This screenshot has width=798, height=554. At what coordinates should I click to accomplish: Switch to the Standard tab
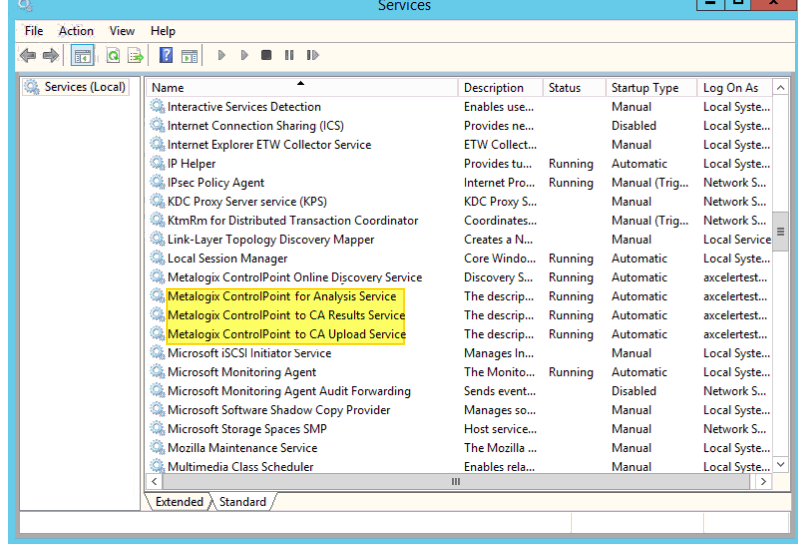[243, 502]
